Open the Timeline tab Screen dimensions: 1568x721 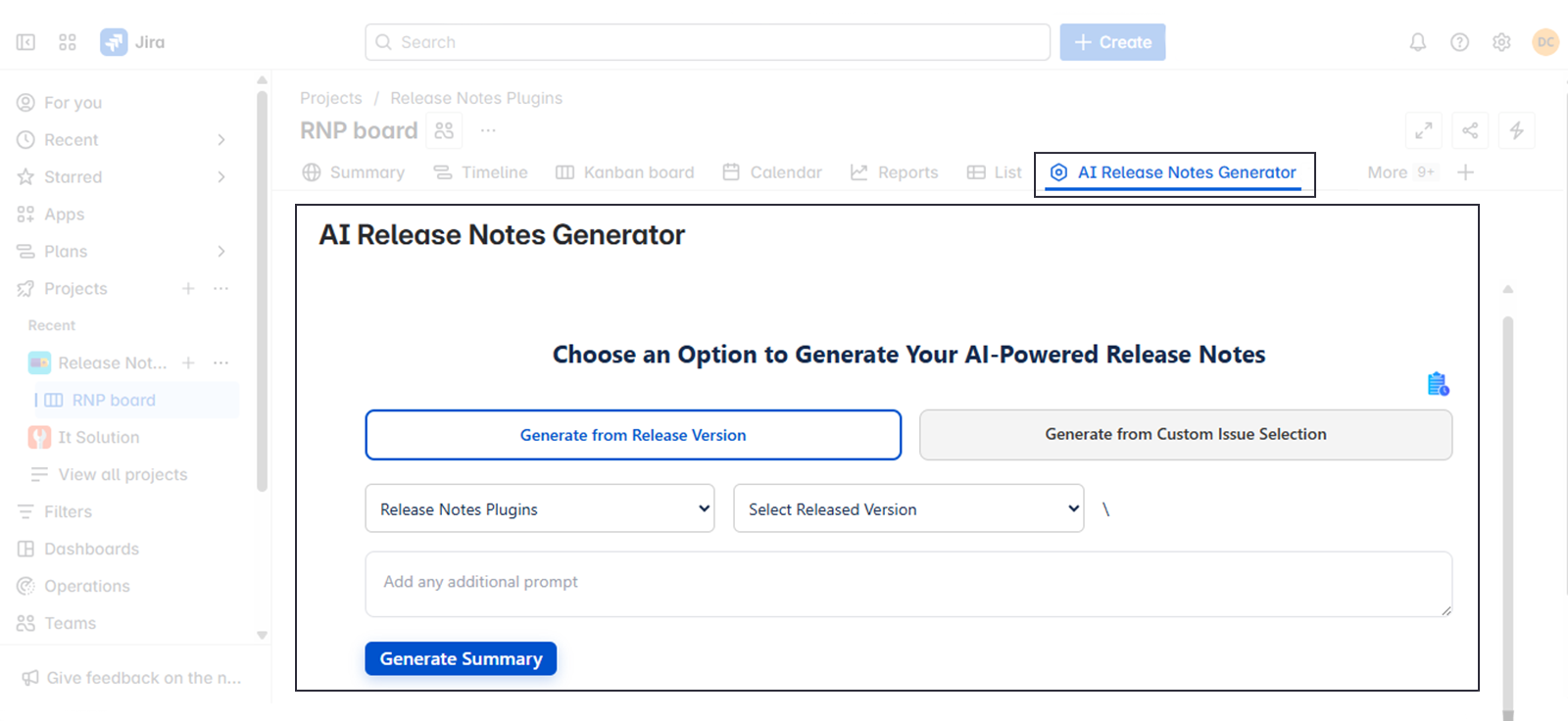tap(481, 172)
